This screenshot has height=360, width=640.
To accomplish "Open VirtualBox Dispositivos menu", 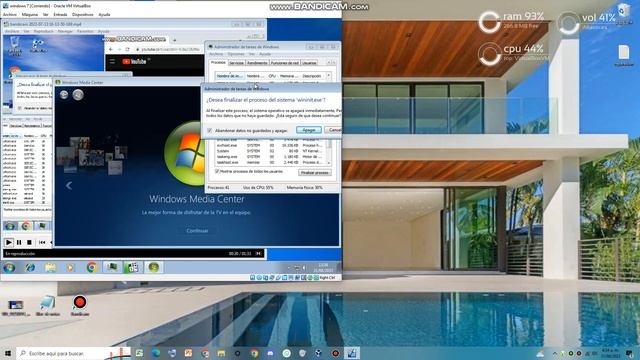I will pos(82,14).
